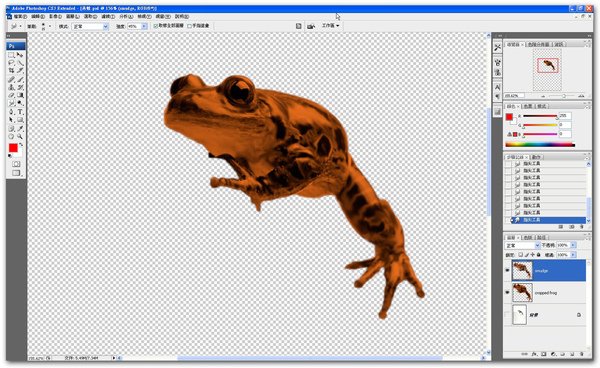600x368 pixels.
Task: Select the last highlighted history state
Action: pyautogui.click(x=548, y=220)
